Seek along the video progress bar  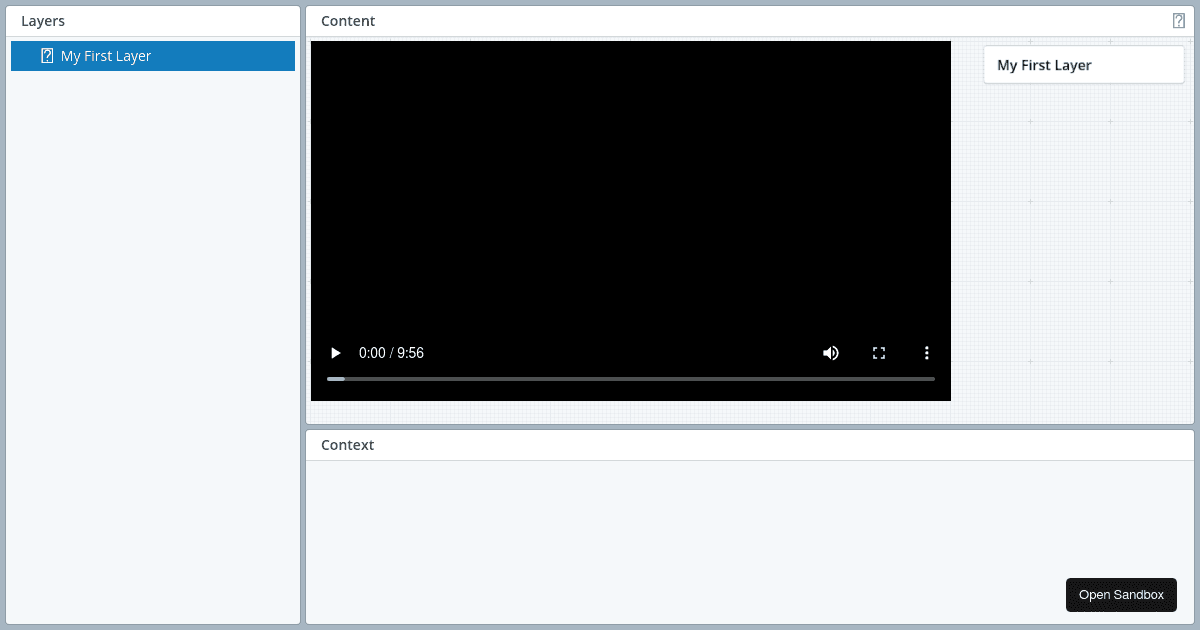(x=630, y=379)
